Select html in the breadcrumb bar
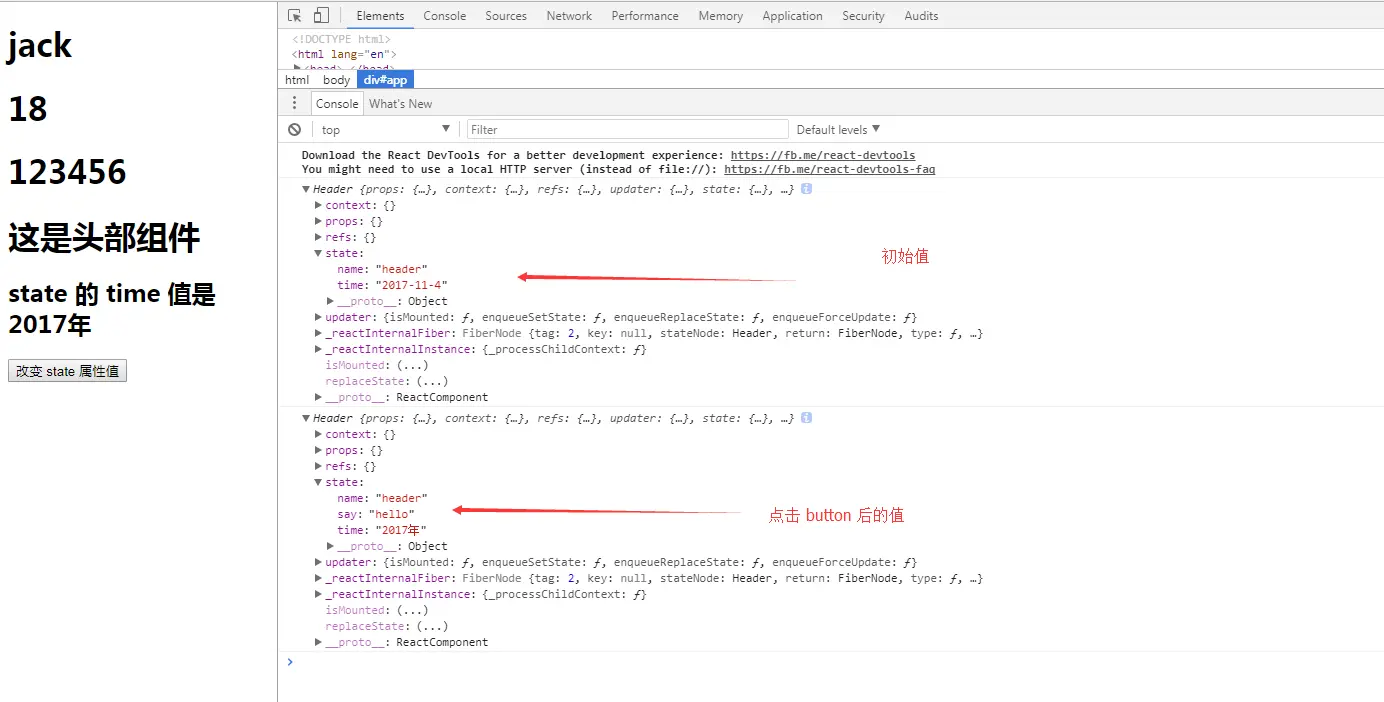 coord(297,80)
